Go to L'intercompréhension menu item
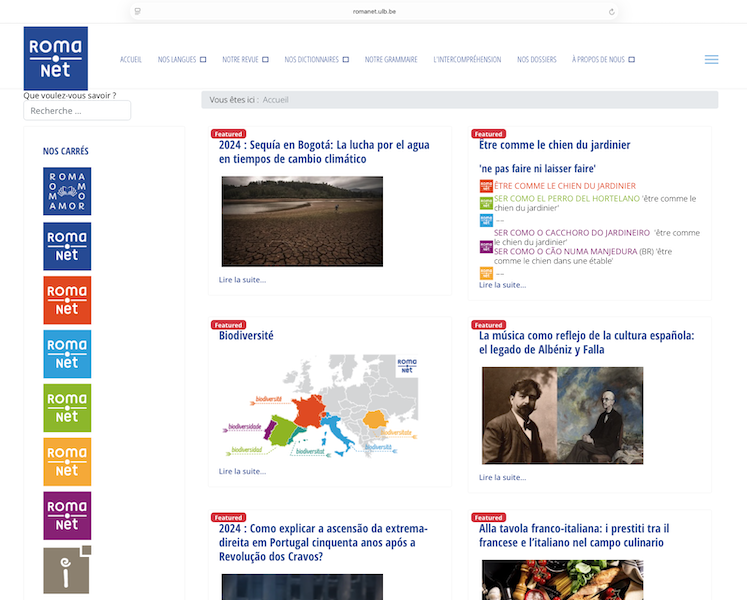 (x=467, y=60)
